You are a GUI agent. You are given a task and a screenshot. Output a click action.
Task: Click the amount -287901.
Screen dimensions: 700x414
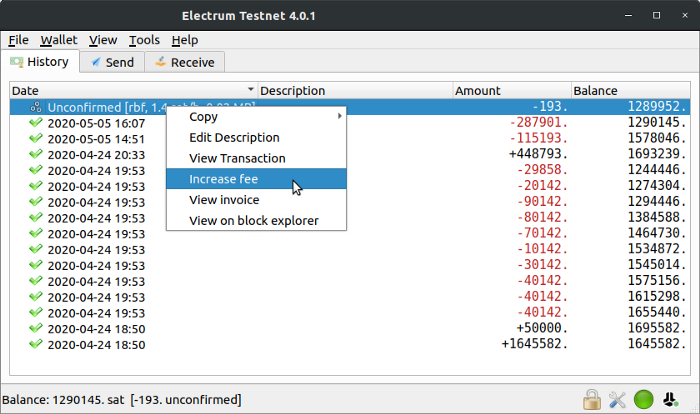538,122
